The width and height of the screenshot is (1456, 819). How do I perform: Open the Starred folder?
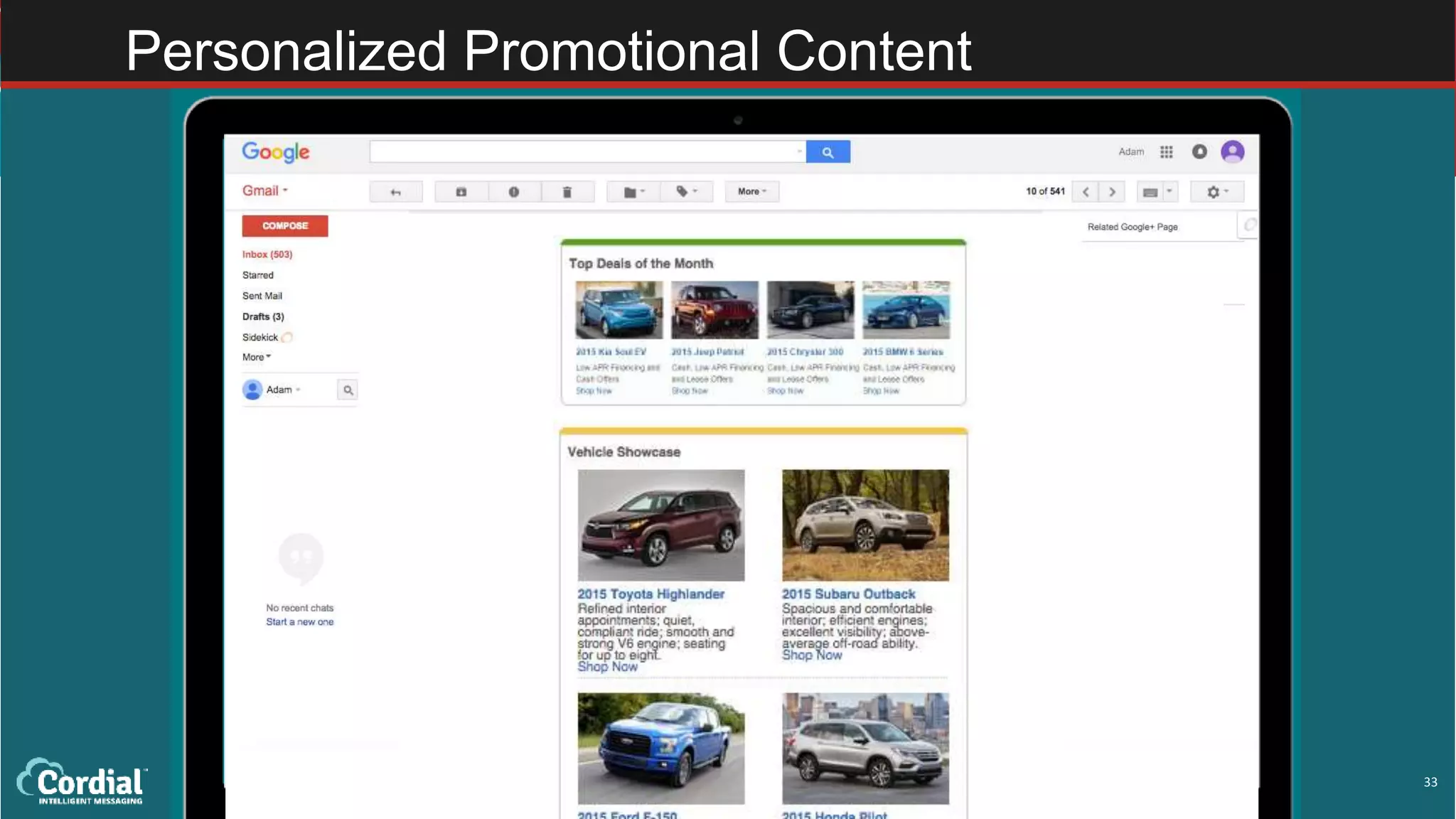[257, 275]
